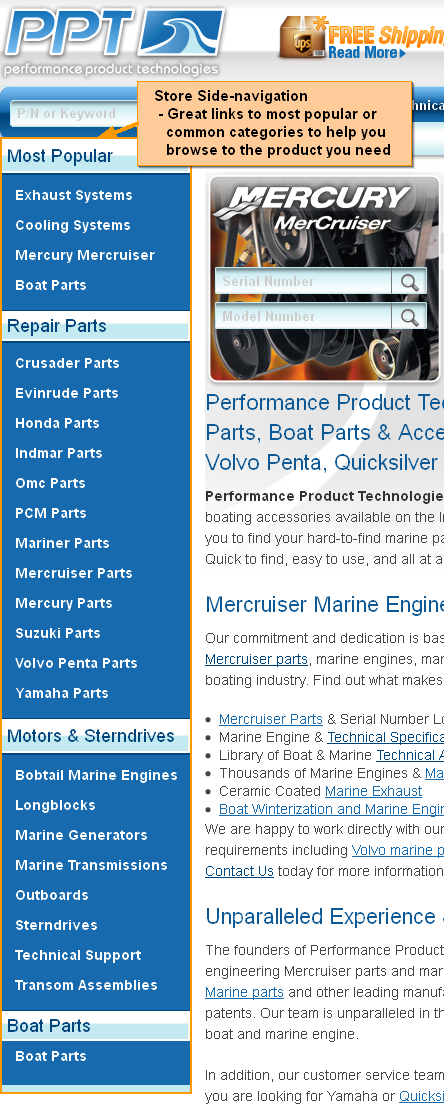Click the Mercury MerCruiser banner logo
This screenshot has height=1106, width=444.
pyautogui.click(x=311, y=207)
